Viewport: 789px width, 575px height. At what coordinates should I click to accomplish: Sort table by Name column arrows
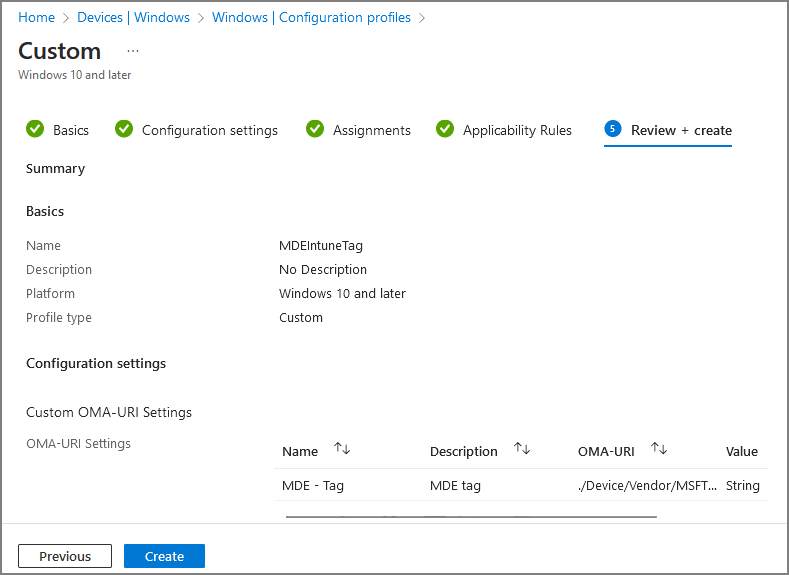point(342,448)
